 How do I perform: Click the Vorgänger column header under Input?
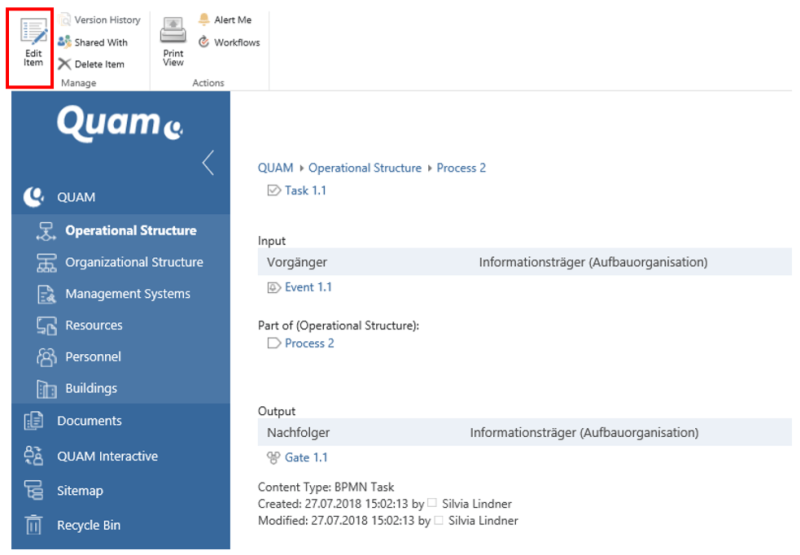(297, 262)
